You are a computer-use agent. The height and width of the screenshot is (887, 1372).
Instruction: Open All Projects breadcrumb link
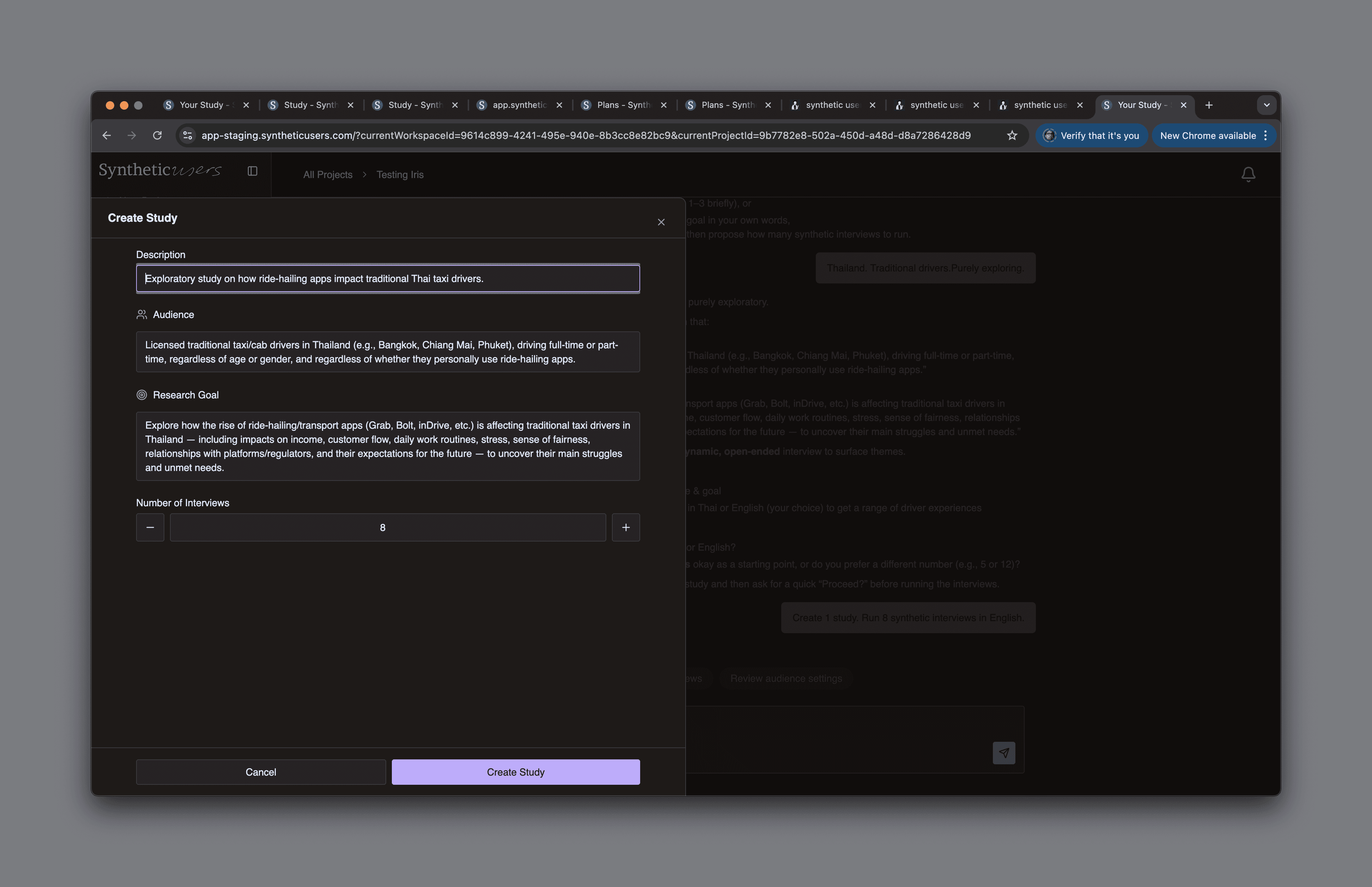tap(327, 175)
